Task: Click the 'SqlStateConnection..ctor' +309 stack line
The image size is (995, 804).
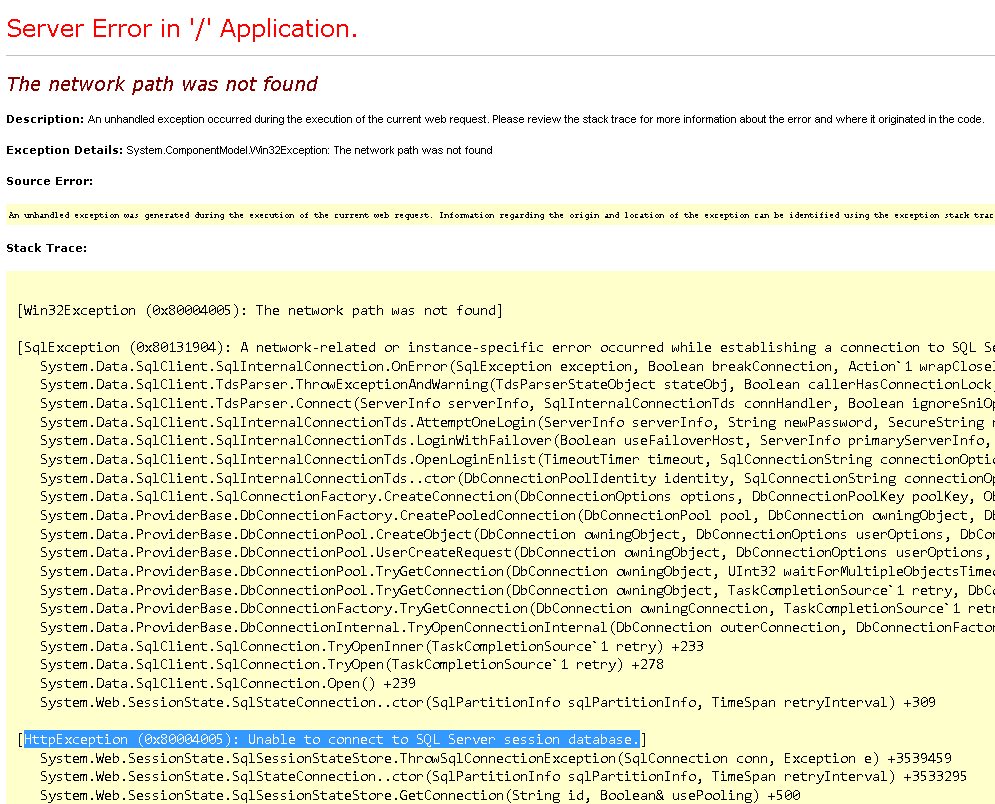Action: click(x=488, y=703)
